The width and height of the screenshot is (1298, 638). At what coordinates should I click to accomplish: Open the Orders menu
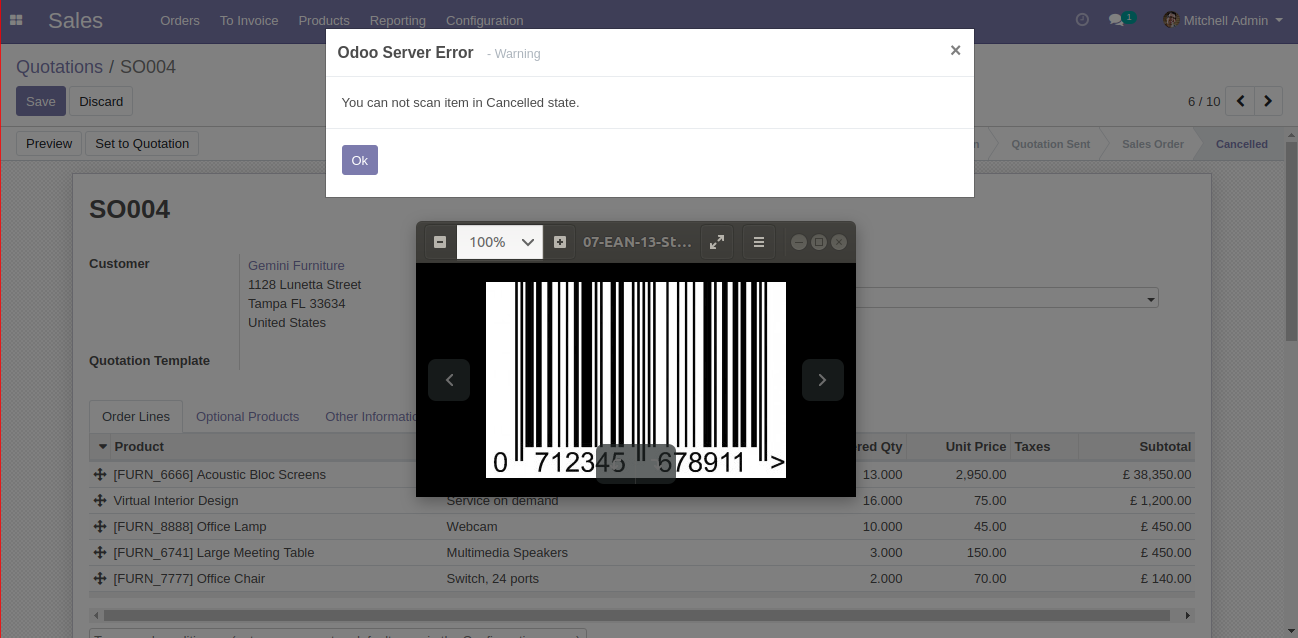pyautogui.click(x=180, y=20)
